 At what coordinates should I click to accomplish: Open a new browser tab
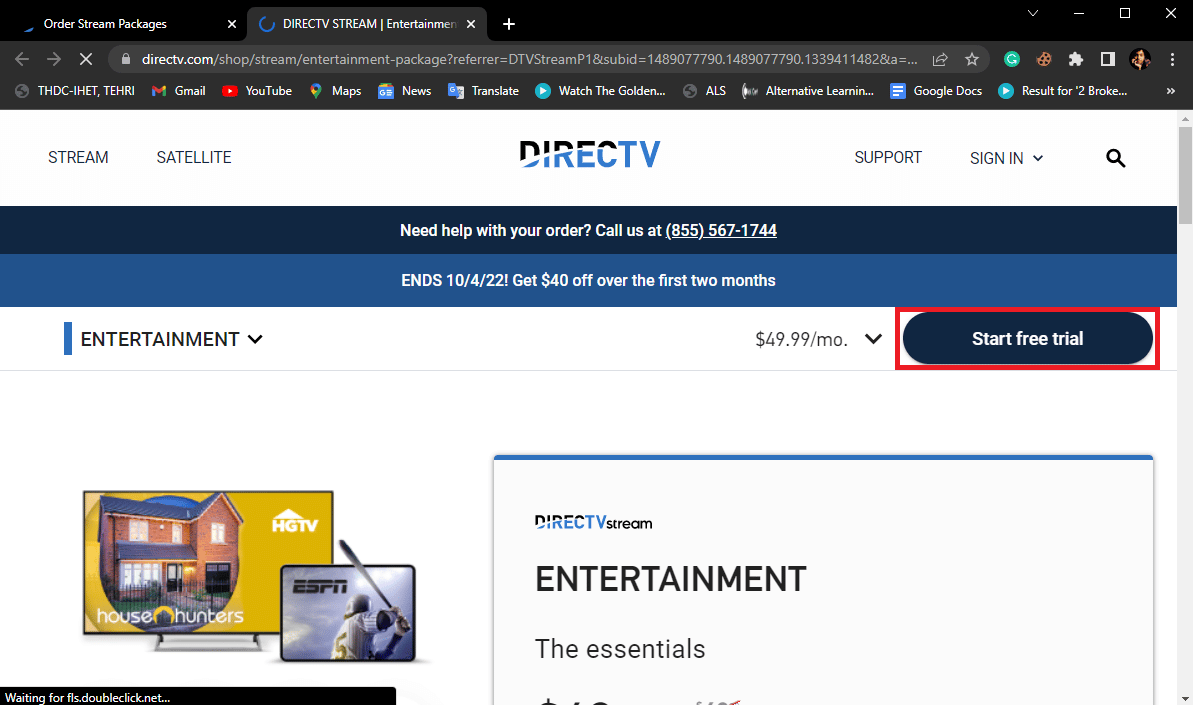(x=509, y=24)
